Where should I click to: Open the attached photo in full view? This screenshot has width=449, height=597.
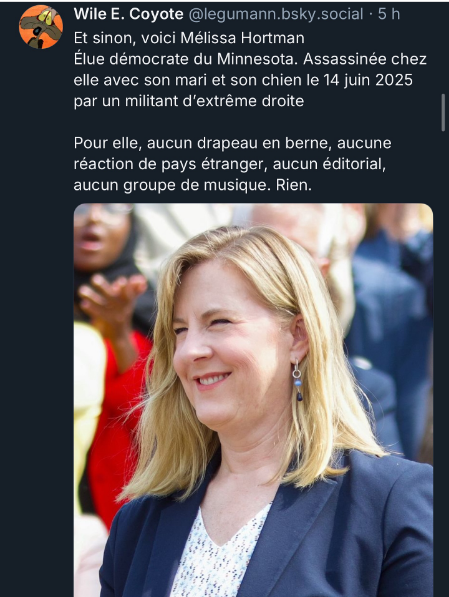pyautogui.click(x=253, y=400)
